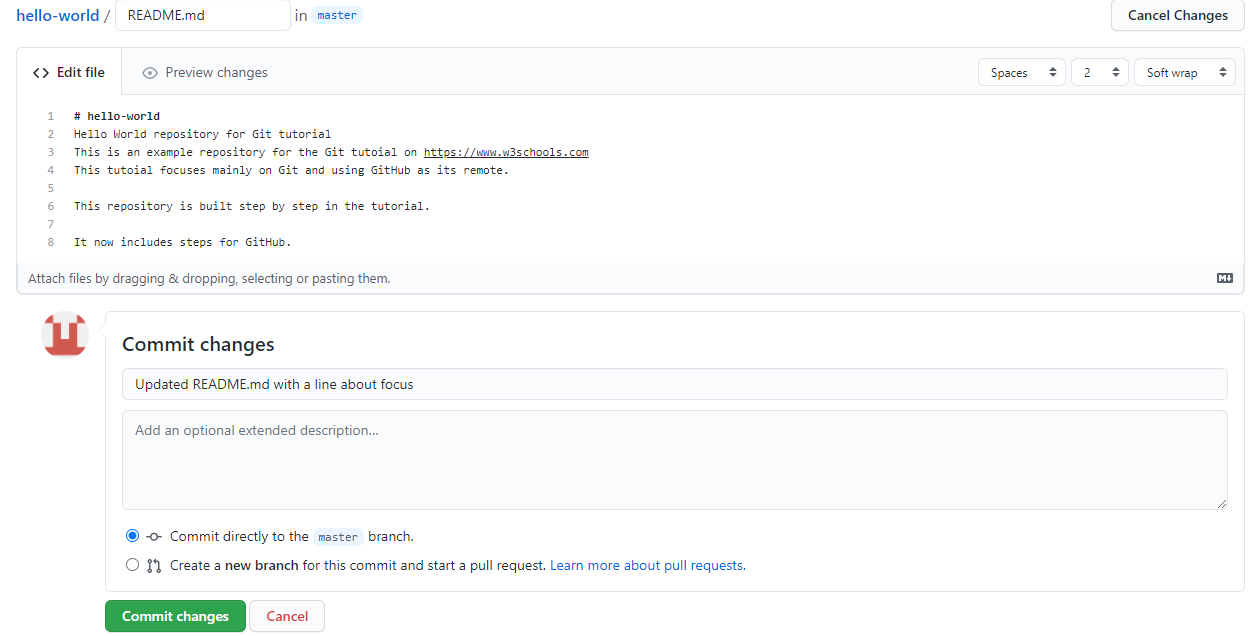Viewport: 1260px width, 636px height.
Task: Select create a new branch for this commit
Action: pos(132,564)
